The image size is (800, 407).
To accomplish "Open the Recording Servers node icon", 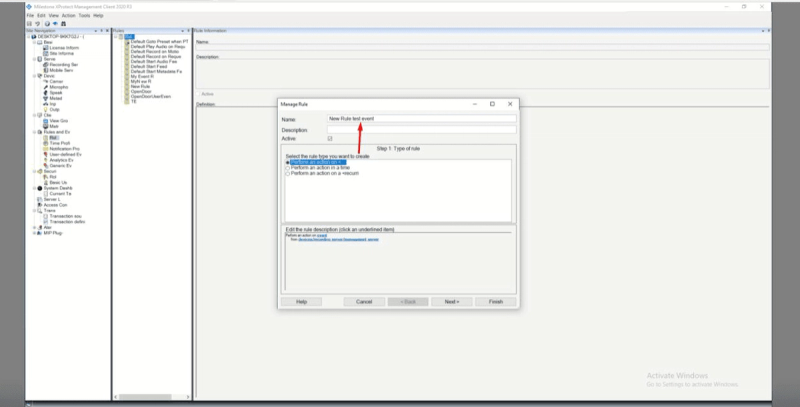I will [x=46, y=65].
